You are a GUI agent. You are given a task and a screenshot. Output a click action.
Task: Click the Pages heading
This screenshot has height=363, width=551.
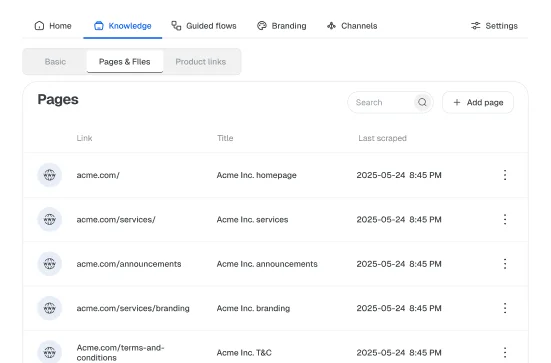[58, 100]
